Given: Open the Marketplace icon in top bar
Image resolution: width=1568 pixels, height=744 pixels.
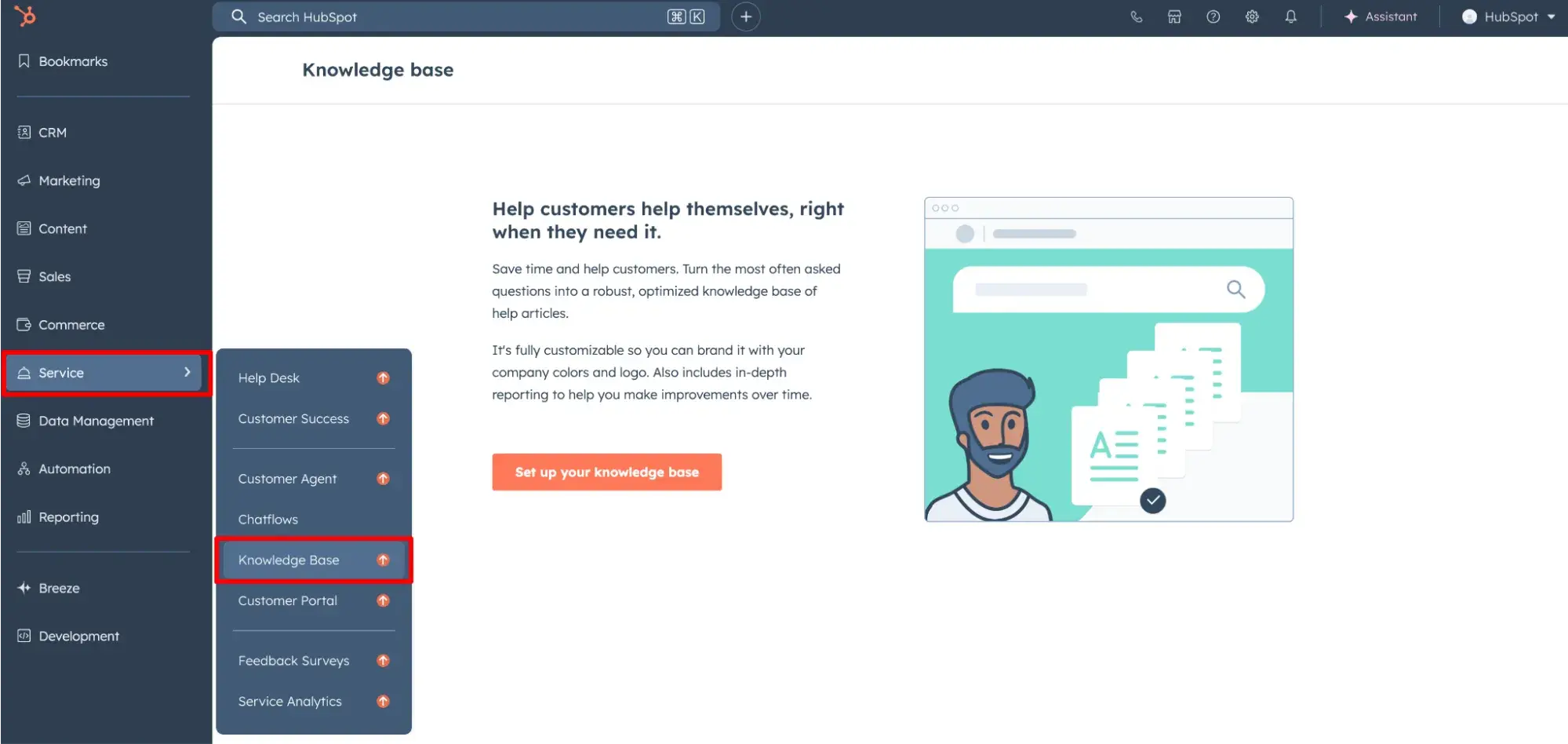Looking at the screenshot, I should [x=1174, y=16].
